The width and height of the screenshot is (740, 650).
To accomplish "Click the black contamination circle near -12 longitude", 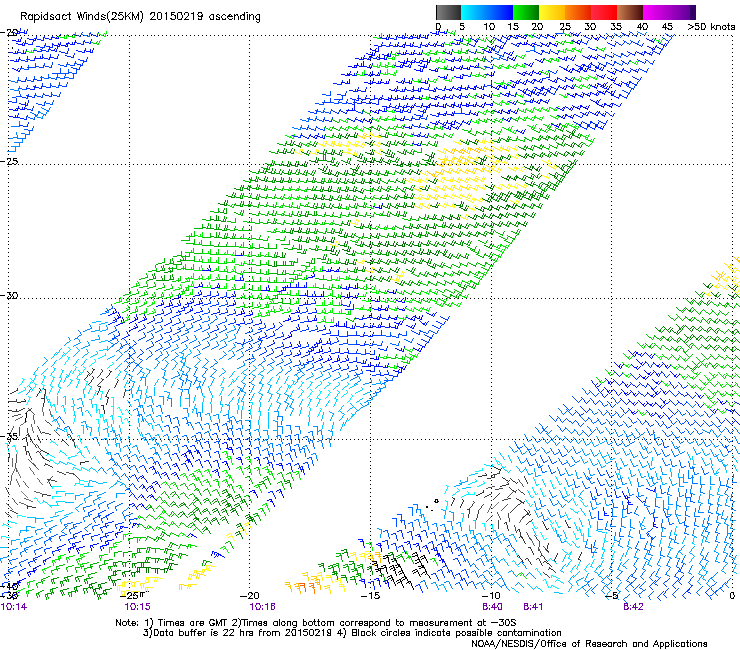I will tap(437, 501).
